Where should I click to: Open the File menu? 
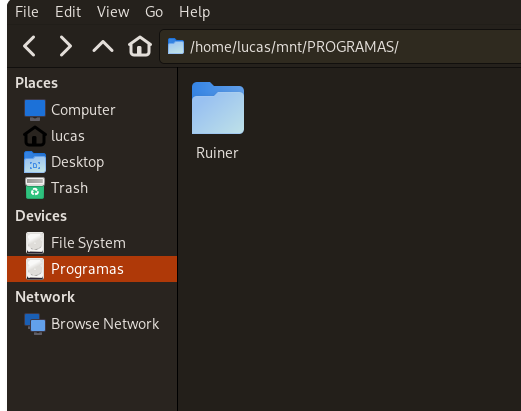tap(27, 12)
